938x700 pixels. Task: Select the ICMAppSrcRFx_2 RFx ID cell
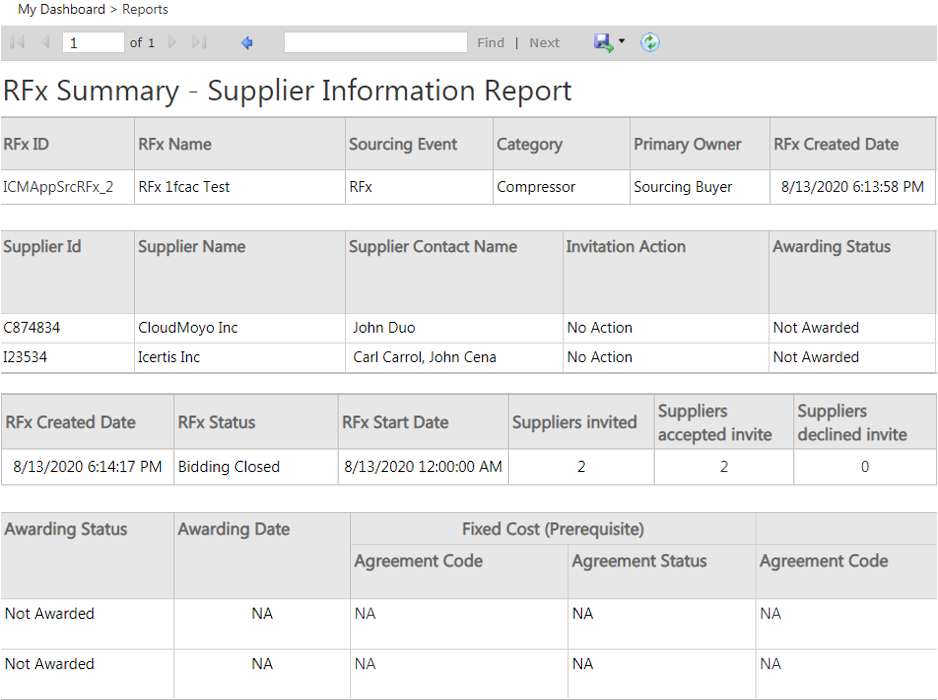pyautogui.click(x=58, y=187)
